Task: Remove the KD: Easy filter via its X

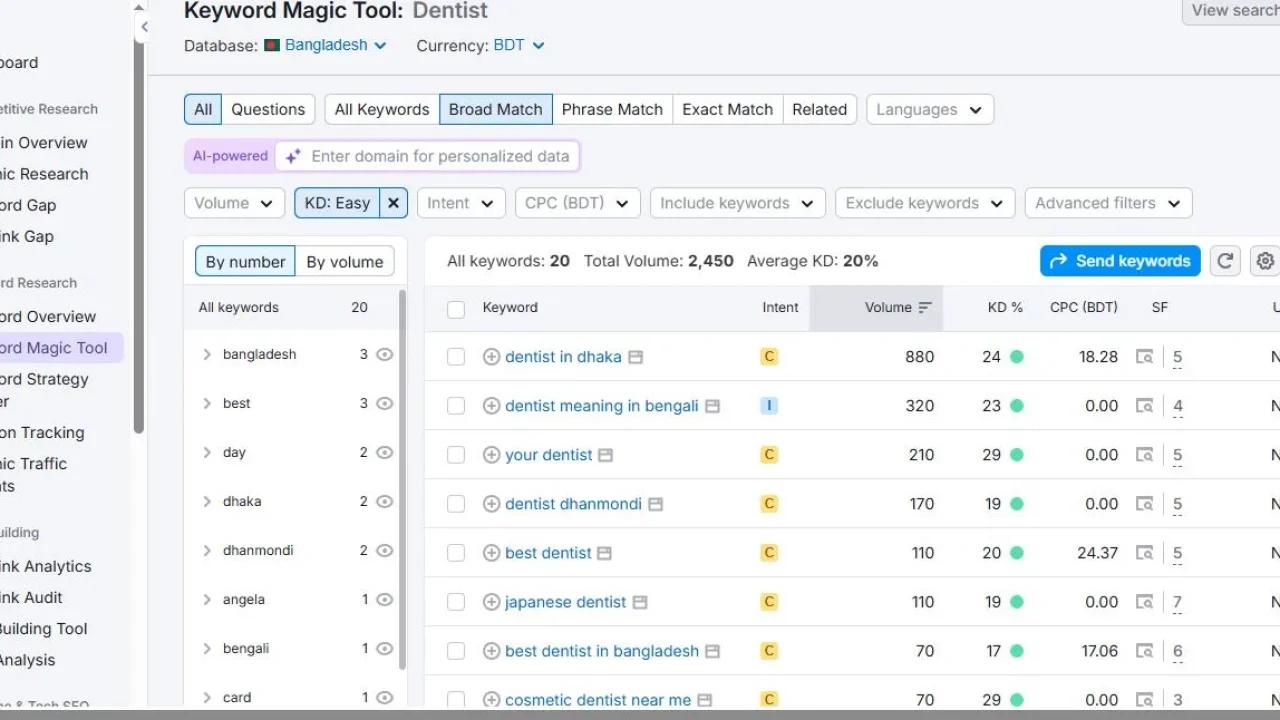Action: pos(393,202)
